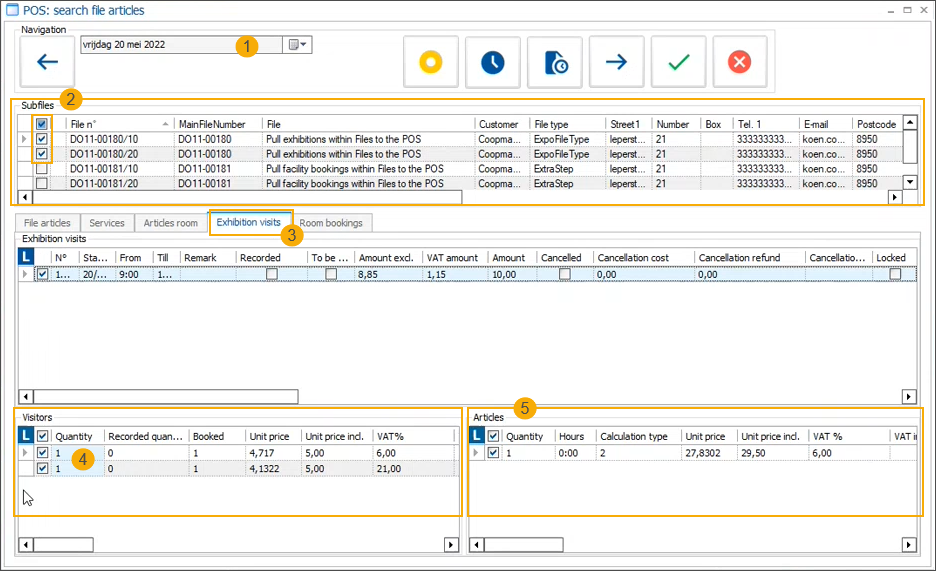Switch to the Room bookings tab
Viewport: 936px width, 571px height.
[333, 222]
